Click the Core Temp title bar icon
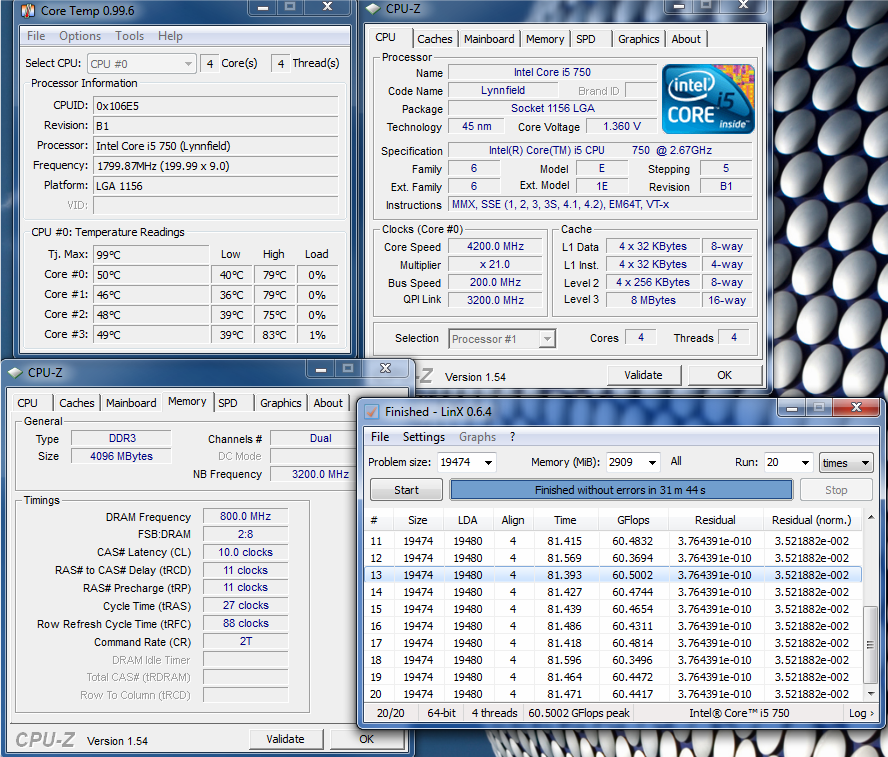This screenshot has height=757, width=888. (x=28, y=11)
